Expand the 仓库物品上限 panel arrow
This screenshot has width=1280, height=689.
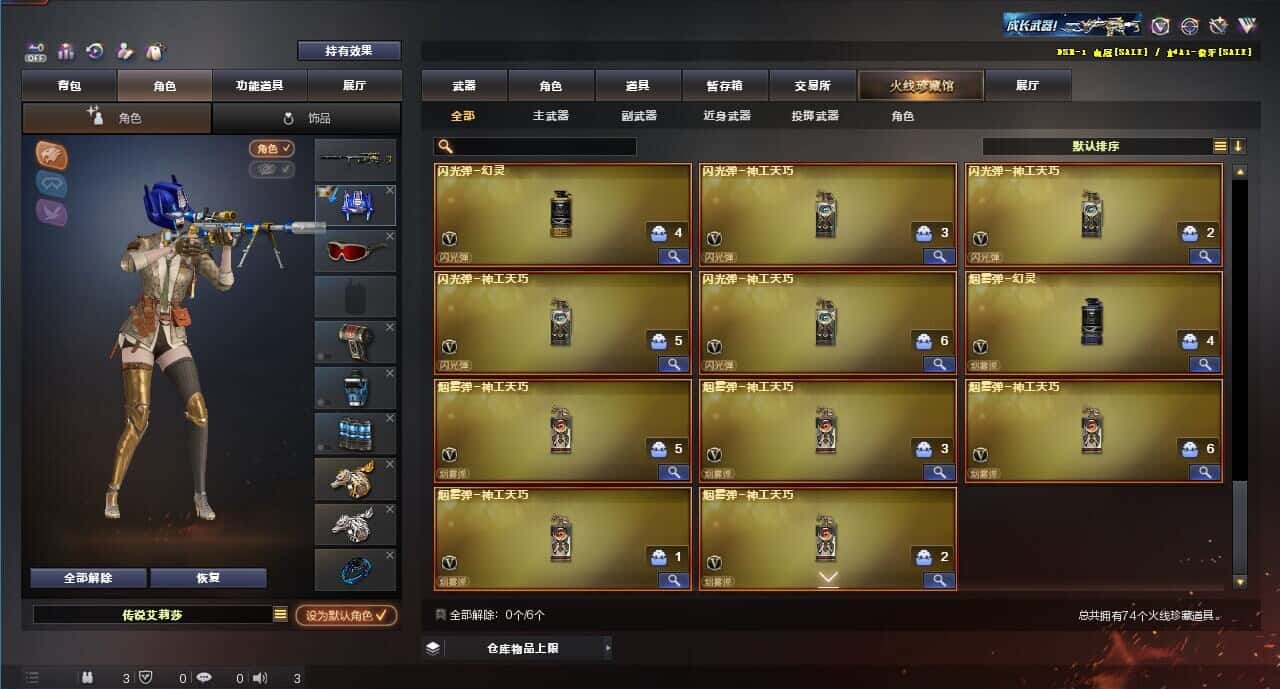607,648
